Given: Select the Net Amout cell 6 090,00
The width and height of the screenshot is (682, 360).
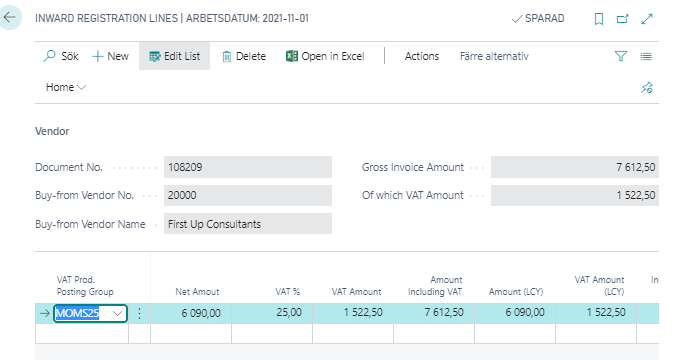Looking at the screenshot, I should point(191,313).
